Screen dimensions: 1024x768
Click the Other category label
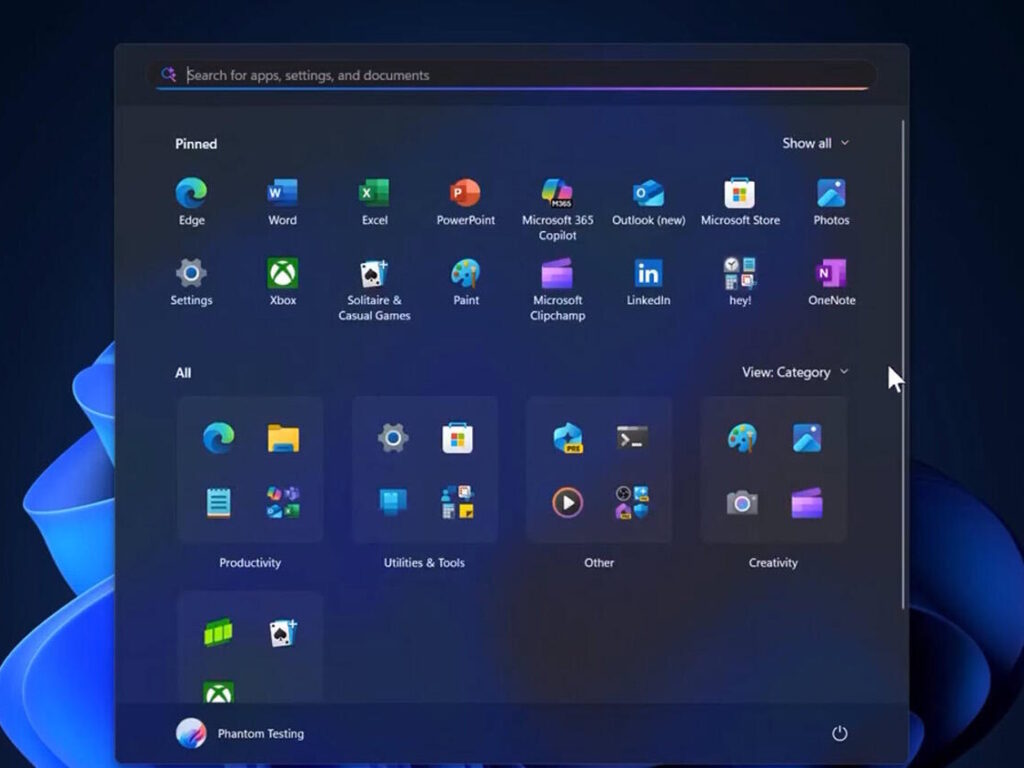[x=599, y=563]
